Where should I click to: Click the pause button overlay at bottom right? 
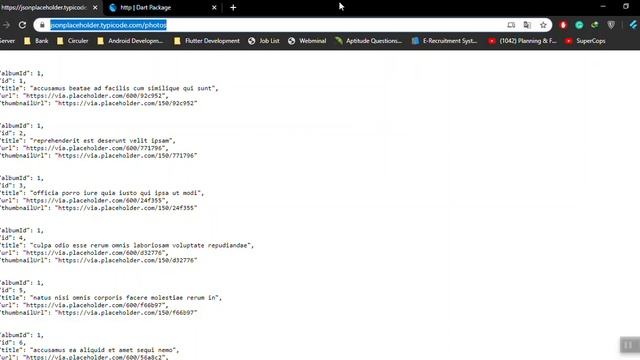click(x=629, y=345)
